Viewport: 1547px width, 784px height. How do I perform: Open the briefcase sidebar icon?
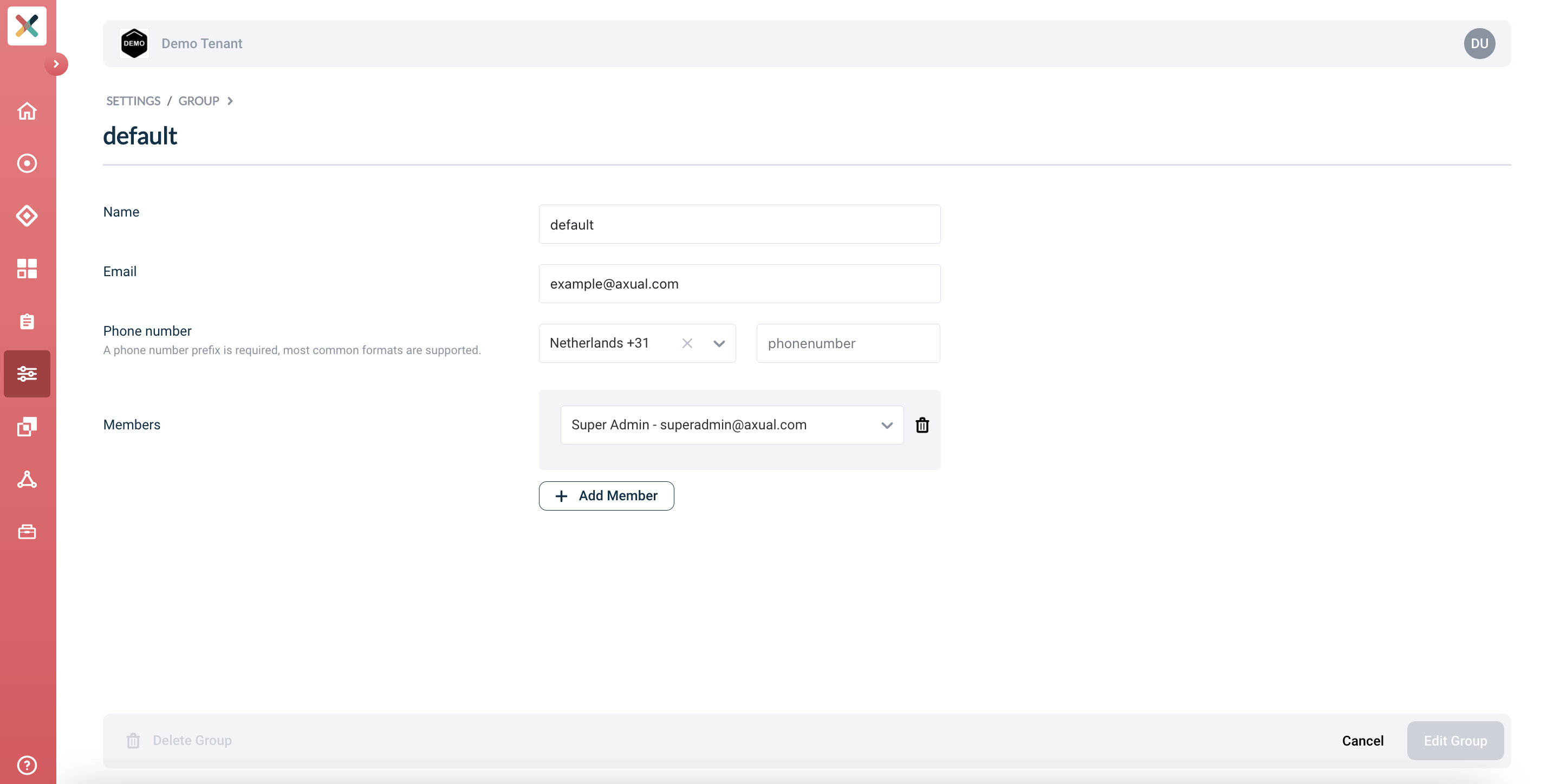(27, 532)
